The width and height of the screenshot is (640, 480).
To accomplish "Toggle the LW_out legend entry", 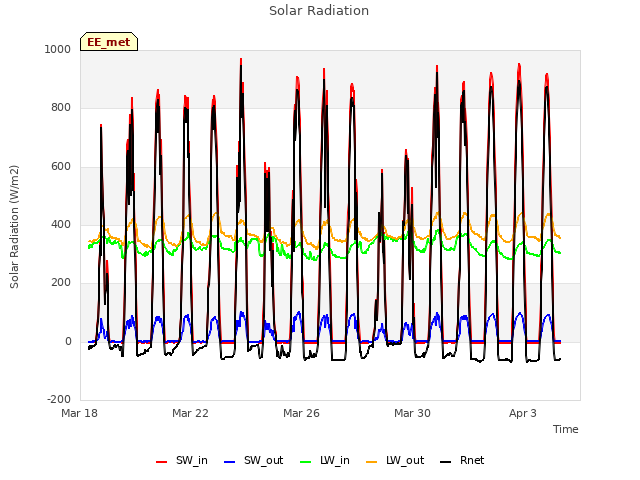I will pyautogui.click(x=395, y=460).
